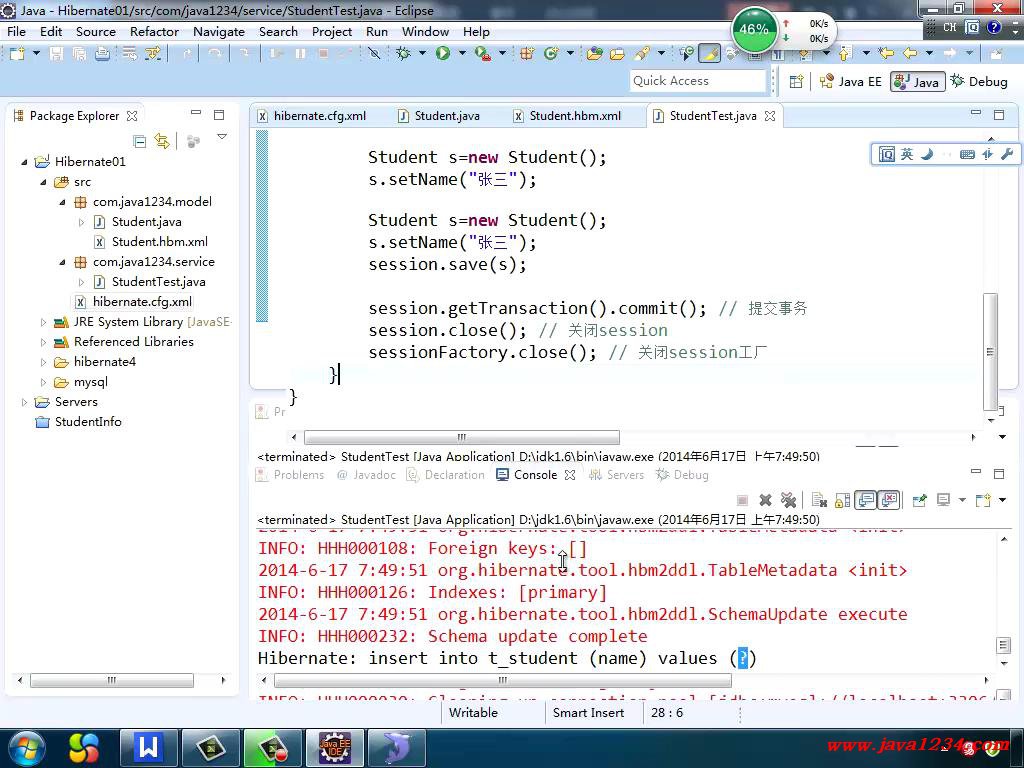Screen dimensions: 1024x768
Task: Open the Refactor menu
Action: click(x=154, y=31)
